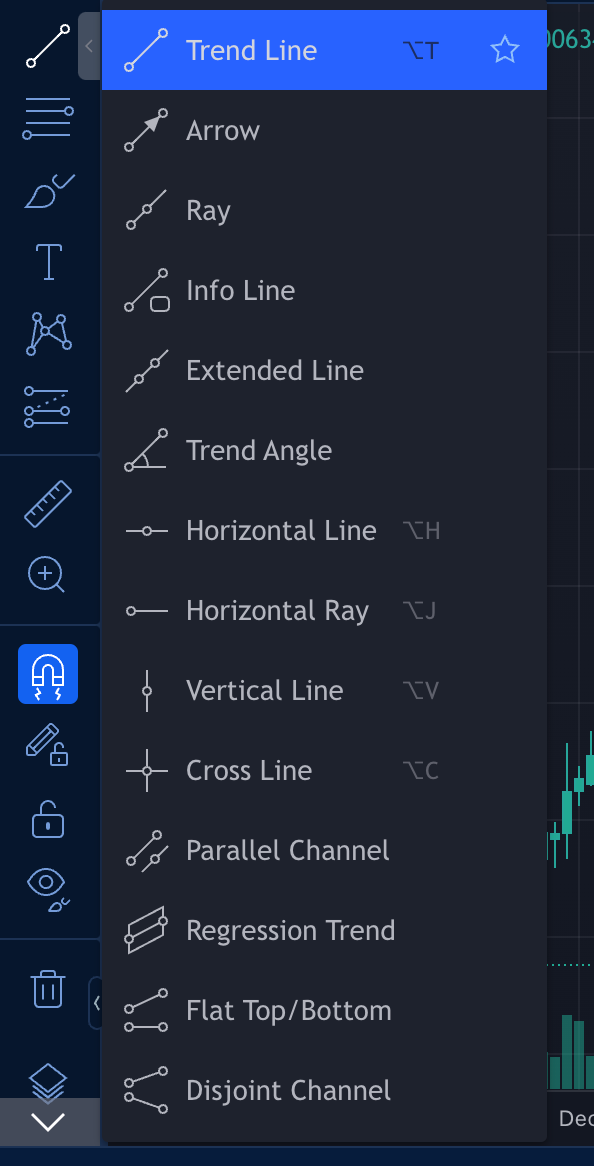Toggle Stay in Drawing Mode pencil lock

pos(48,745)
